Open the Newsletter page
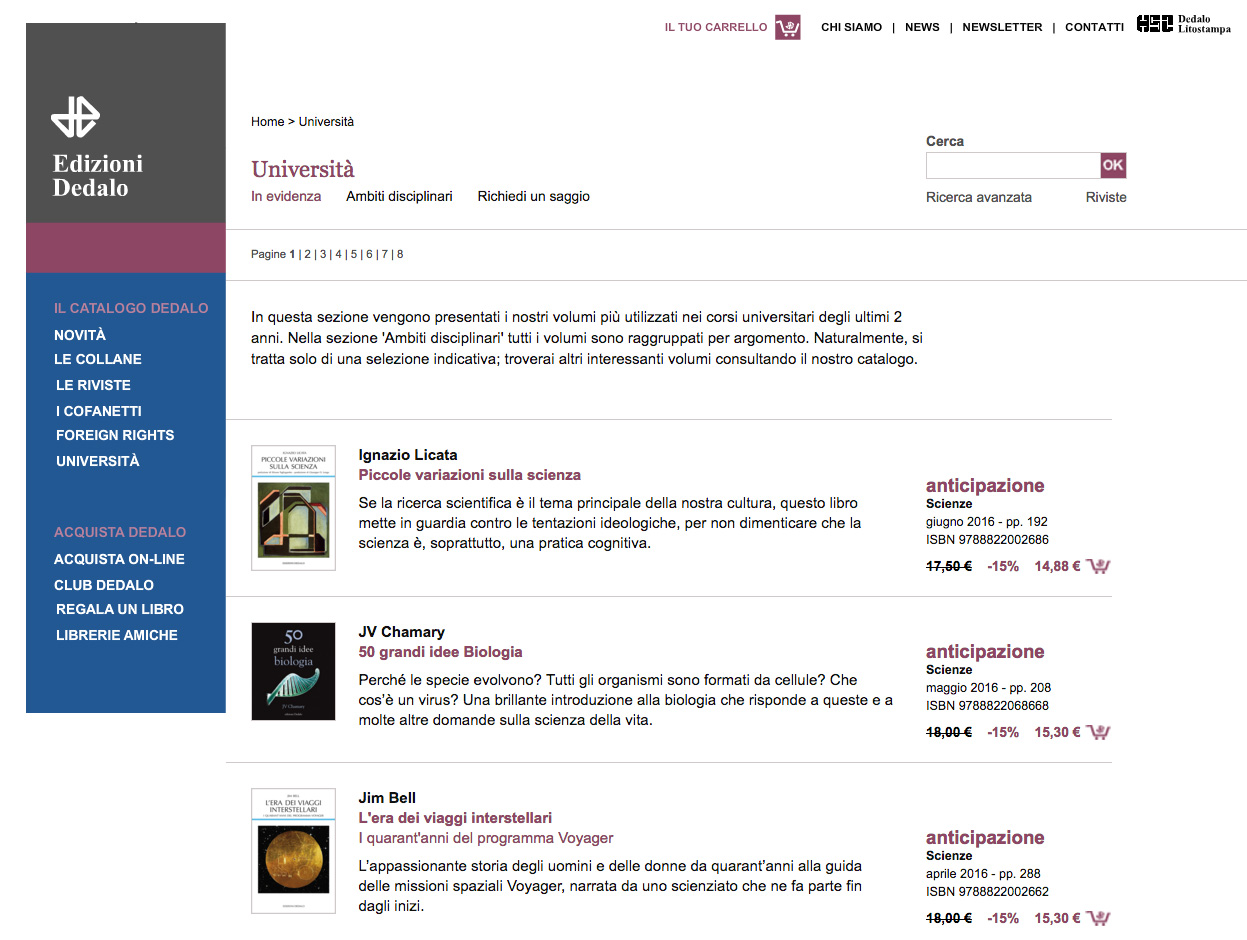This screenshot has height=940, width=1247. (x=1002, y=27)
